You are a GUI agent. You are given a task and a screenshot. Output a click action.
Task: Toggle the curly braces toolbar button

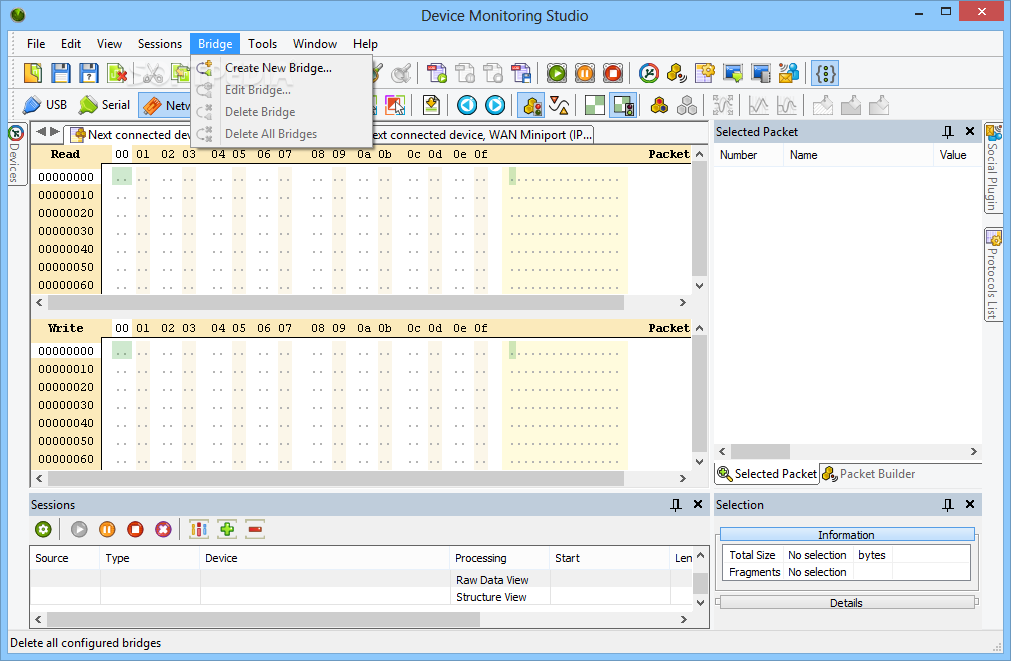pos(825,73)
